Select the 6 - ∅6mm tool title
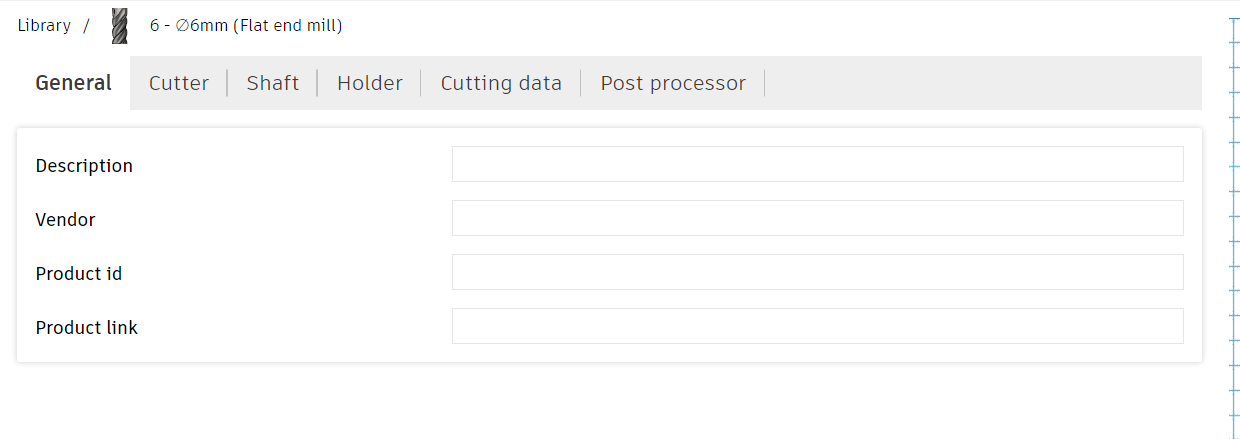The height and width of the screenshot is (439, 1240). pos(246,26)
